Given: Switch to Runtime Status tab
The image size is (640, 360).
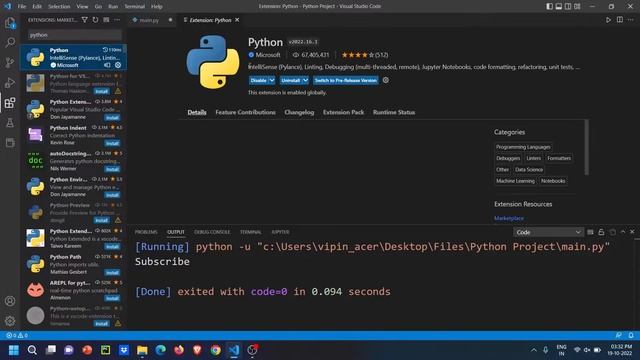Looking at the screenshot, I should (394, 112).
